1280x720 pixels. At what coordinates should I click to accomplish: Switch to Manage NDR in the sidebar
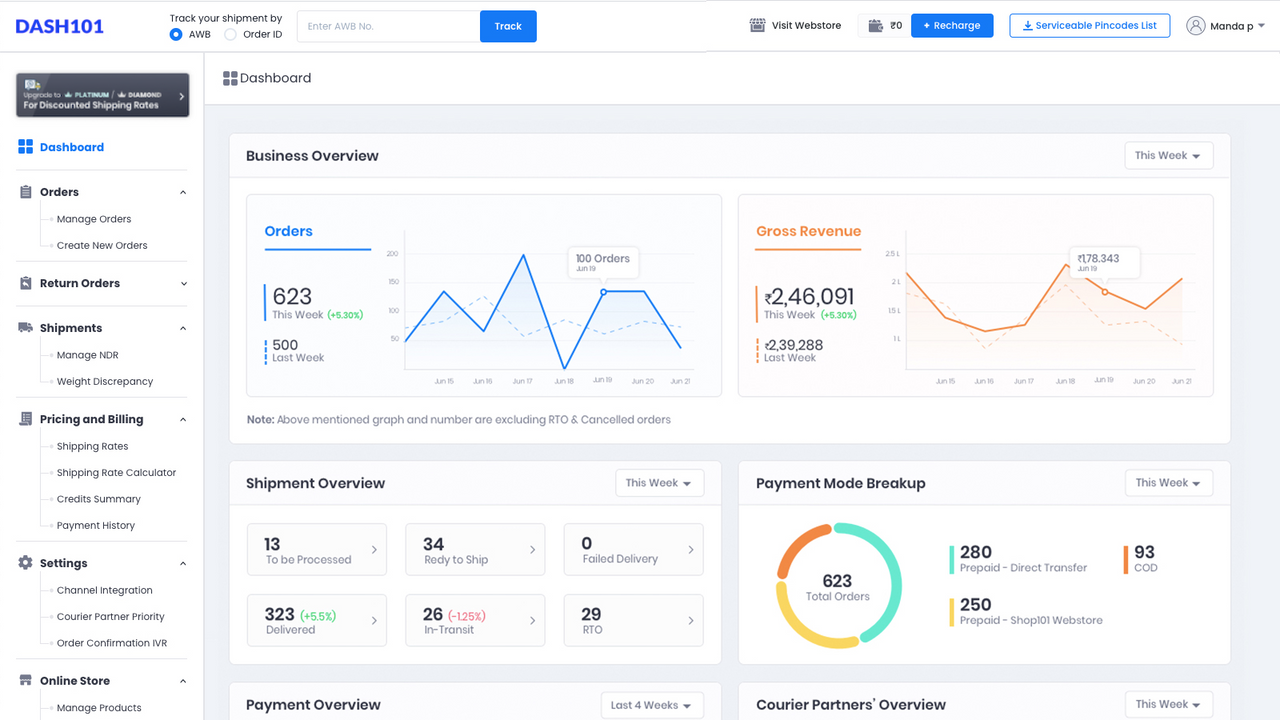click(89, 354)
